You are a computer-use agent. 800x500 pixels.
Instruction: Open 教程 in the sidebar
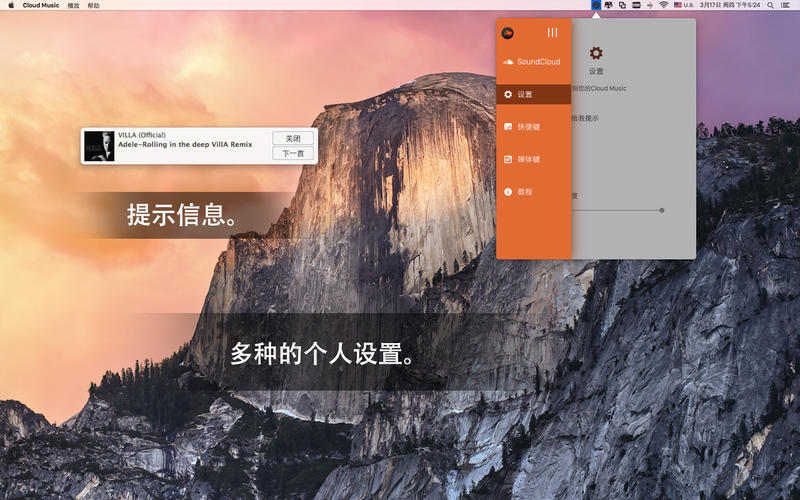click(x=534, y=192)
